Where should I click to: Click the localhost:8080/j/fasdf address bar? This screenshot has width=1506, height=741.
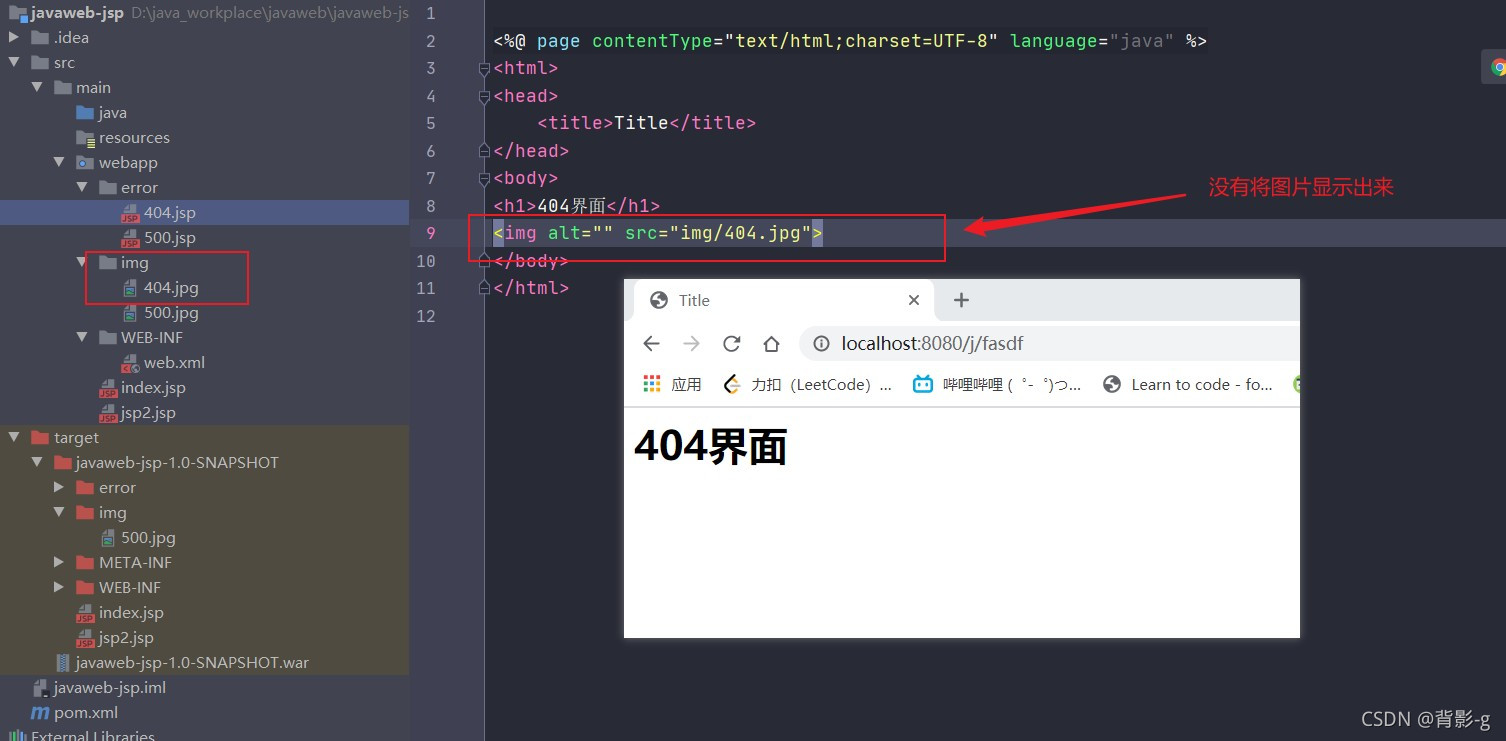1050,344
